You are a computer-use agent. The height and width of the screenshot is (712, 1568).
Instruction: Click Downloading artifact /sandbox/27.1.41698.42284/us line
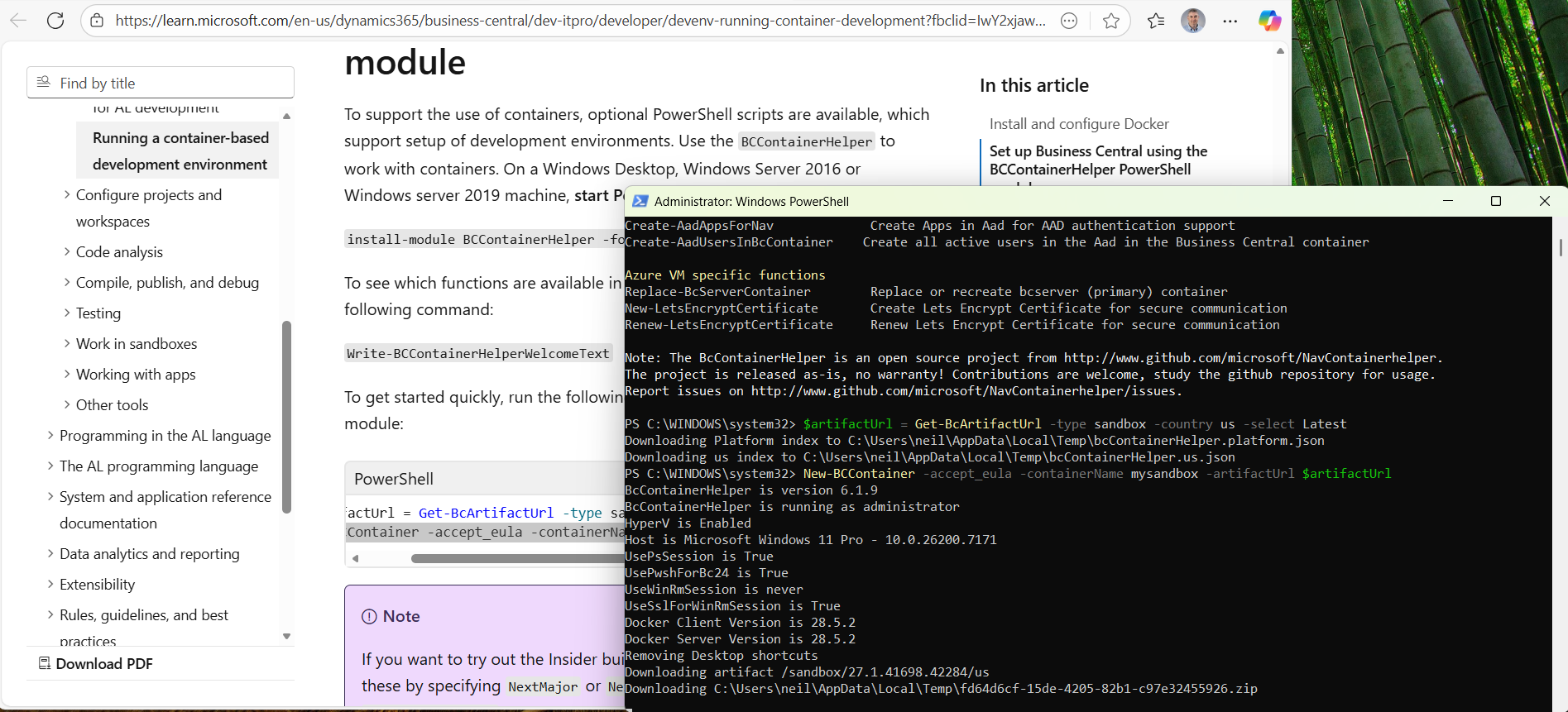click(807, 672)
